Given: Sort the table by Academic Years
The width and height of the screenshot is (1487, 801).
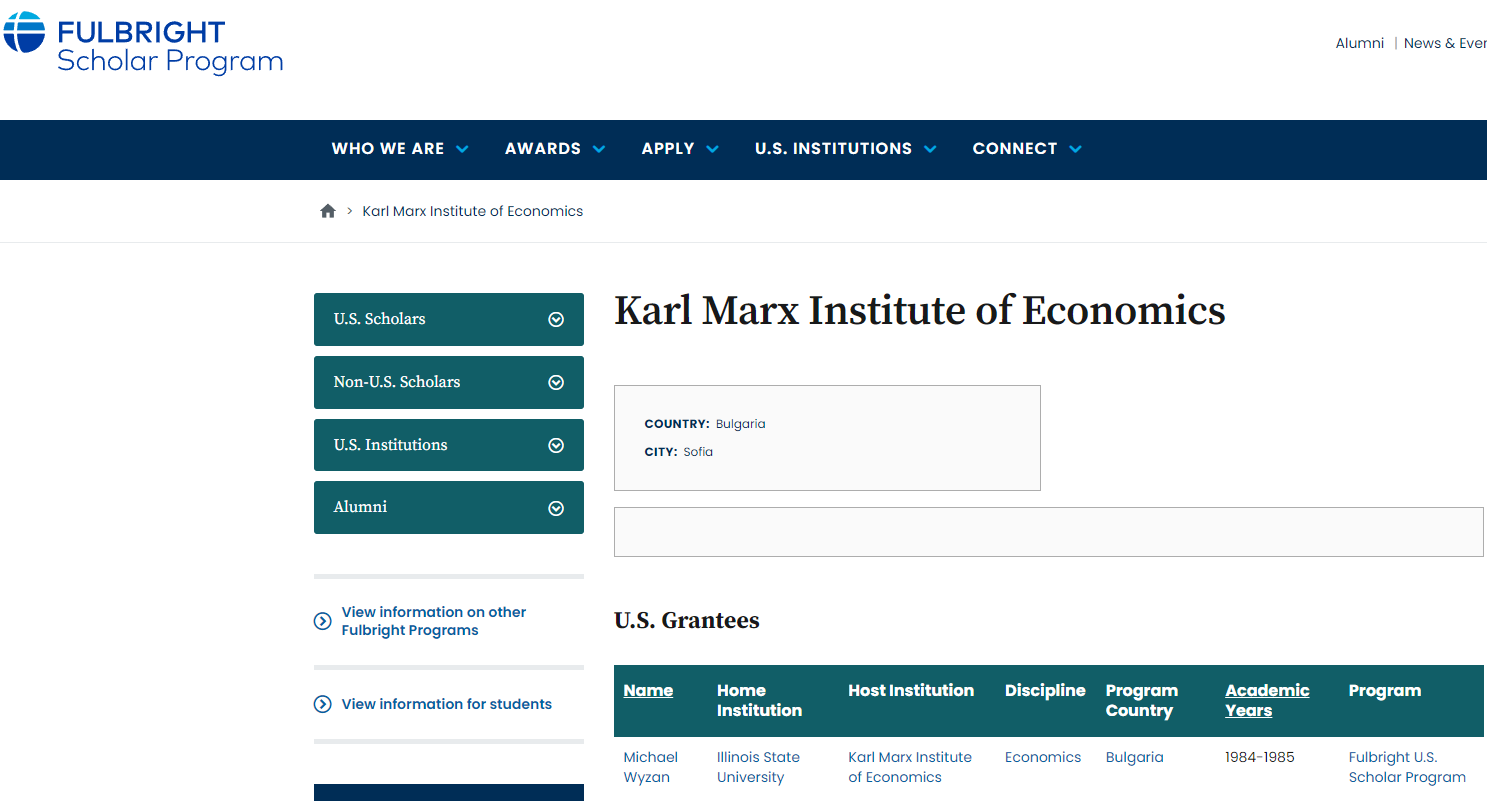Looking at the screenshot, I should (1266, 700).
